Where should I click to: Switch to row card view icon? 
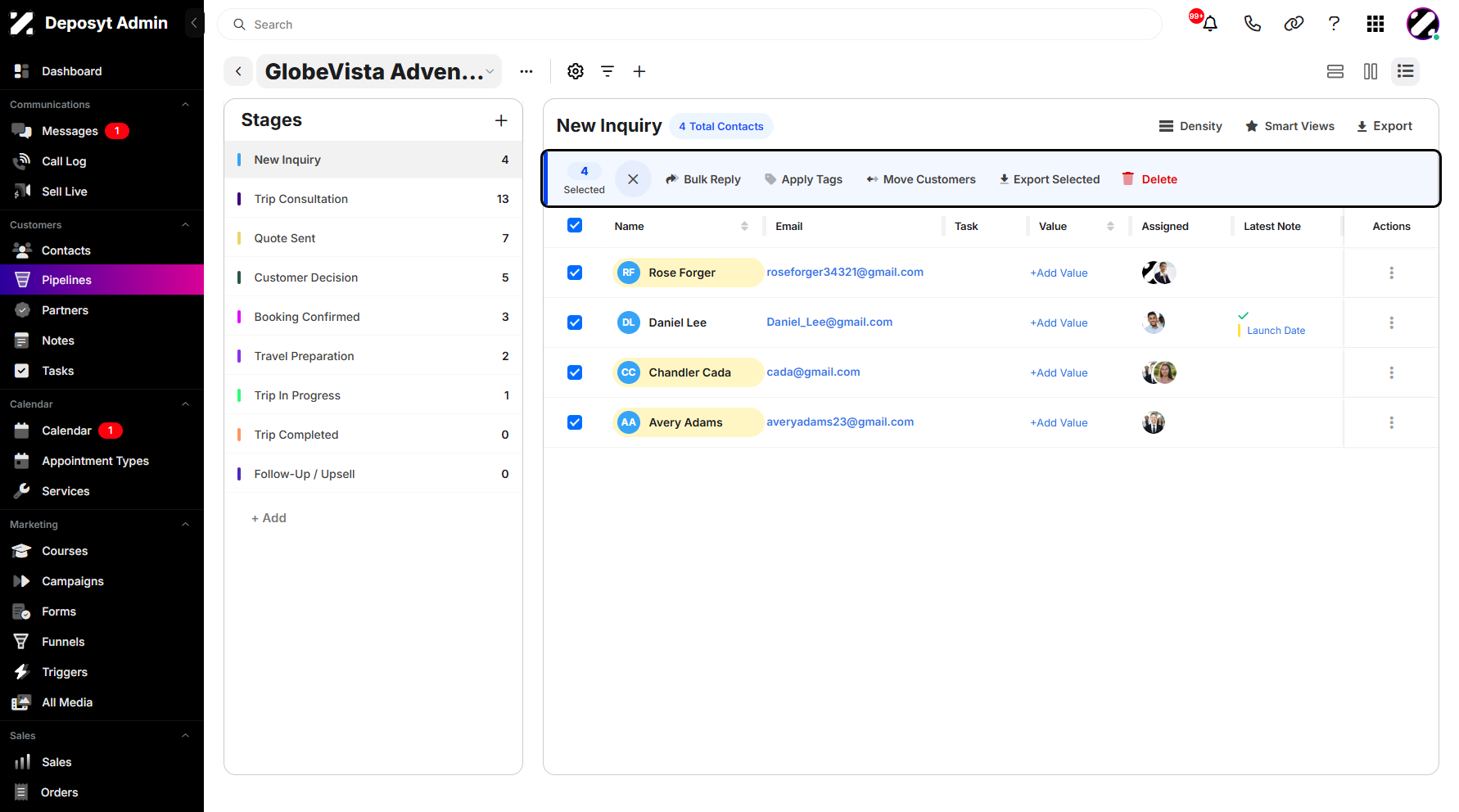tap(1335, 71)
